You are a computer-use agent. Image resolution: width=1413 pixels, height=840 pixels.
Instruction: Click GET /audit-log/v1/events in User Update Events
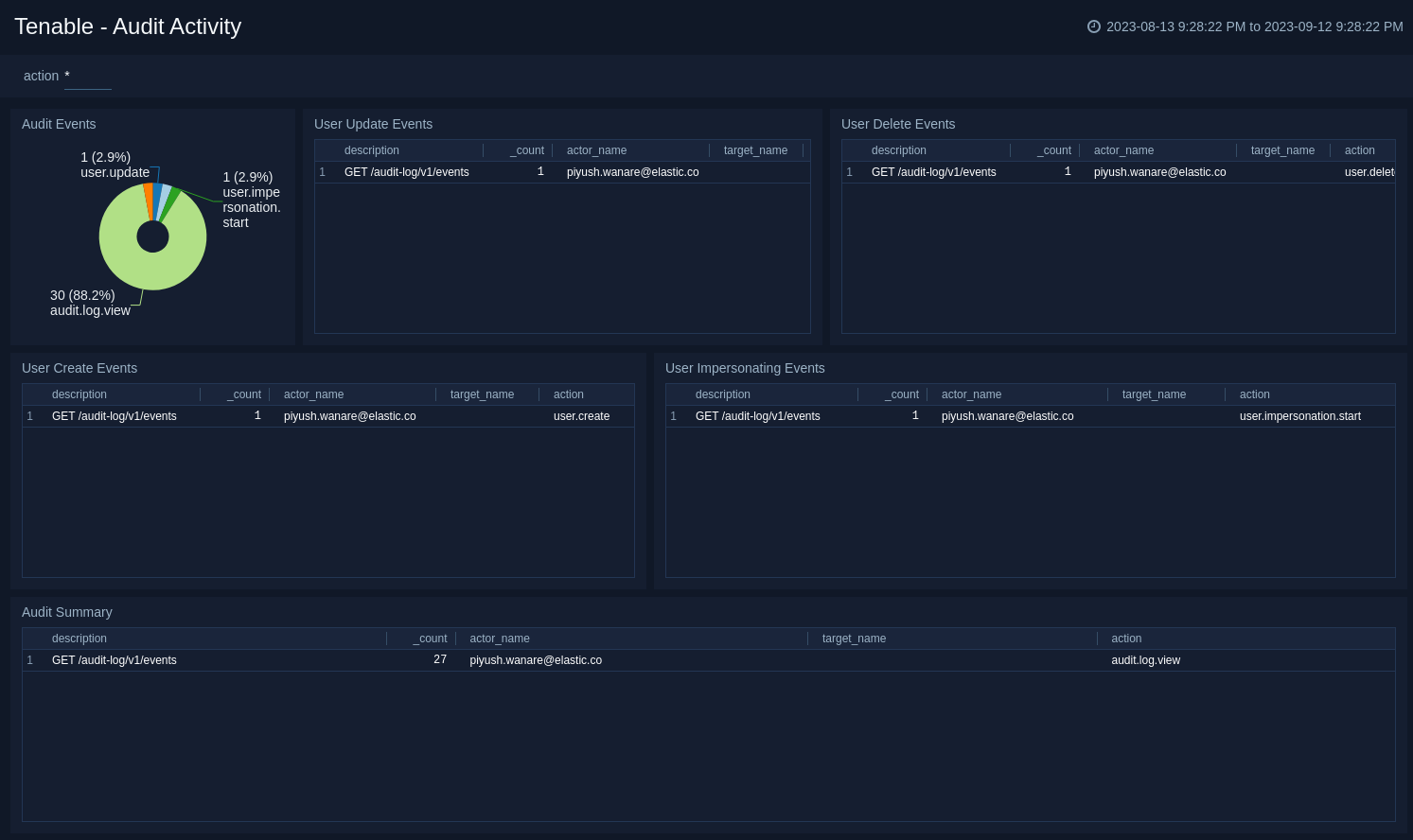pos(407,172)
